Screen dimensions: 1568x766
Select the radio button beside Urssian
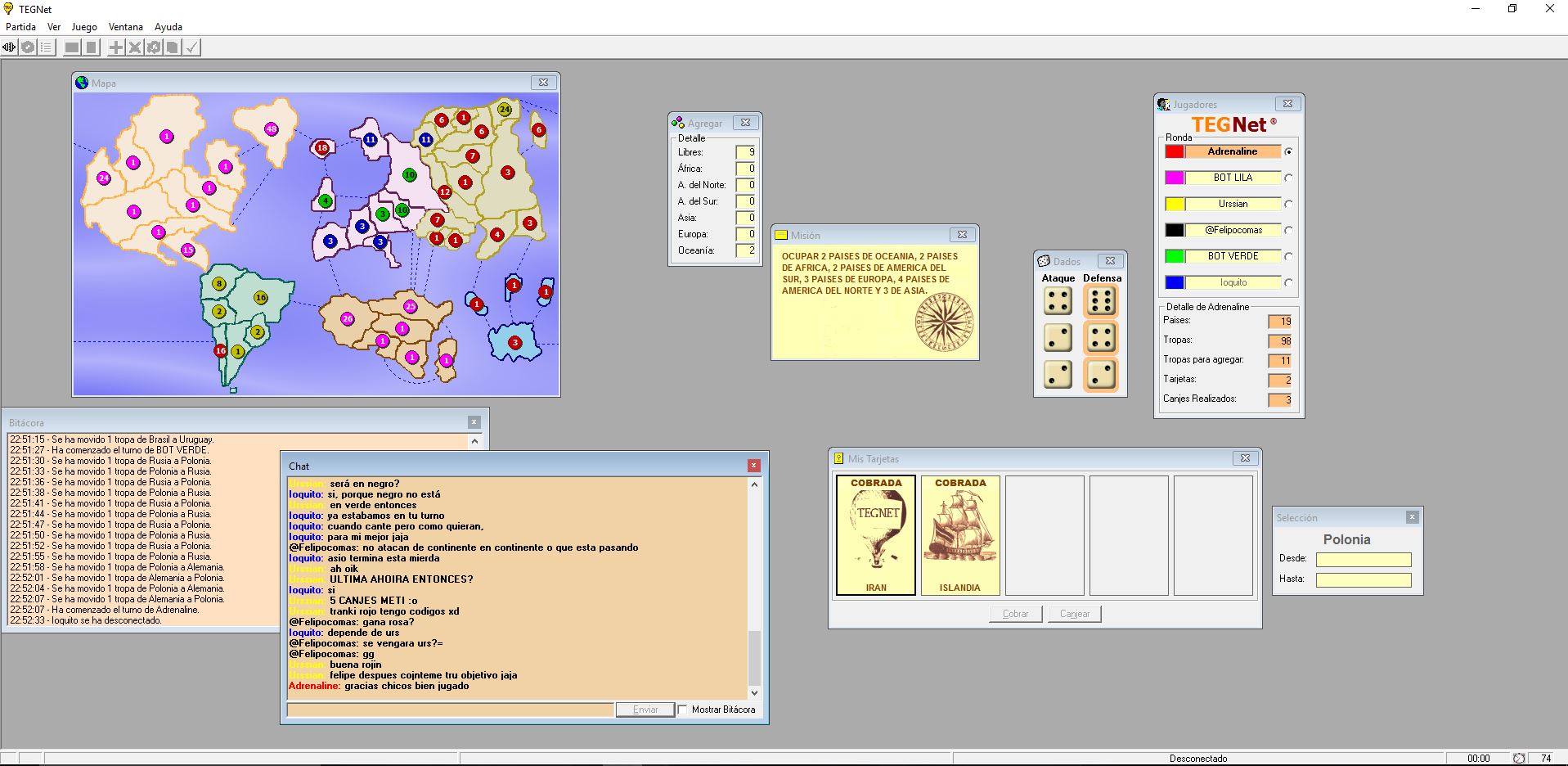coord(1288,204)
